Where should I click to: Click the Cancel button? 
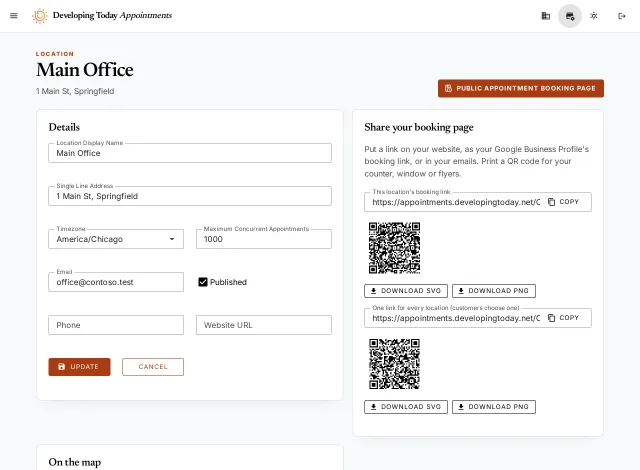pyautogui.click(x=153, y=367)
